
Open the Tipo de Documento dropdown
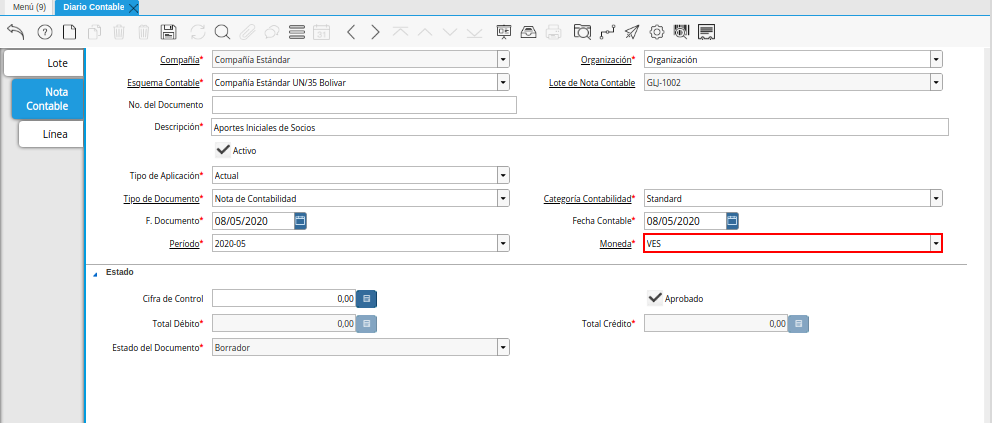click(x=504, y=199)
